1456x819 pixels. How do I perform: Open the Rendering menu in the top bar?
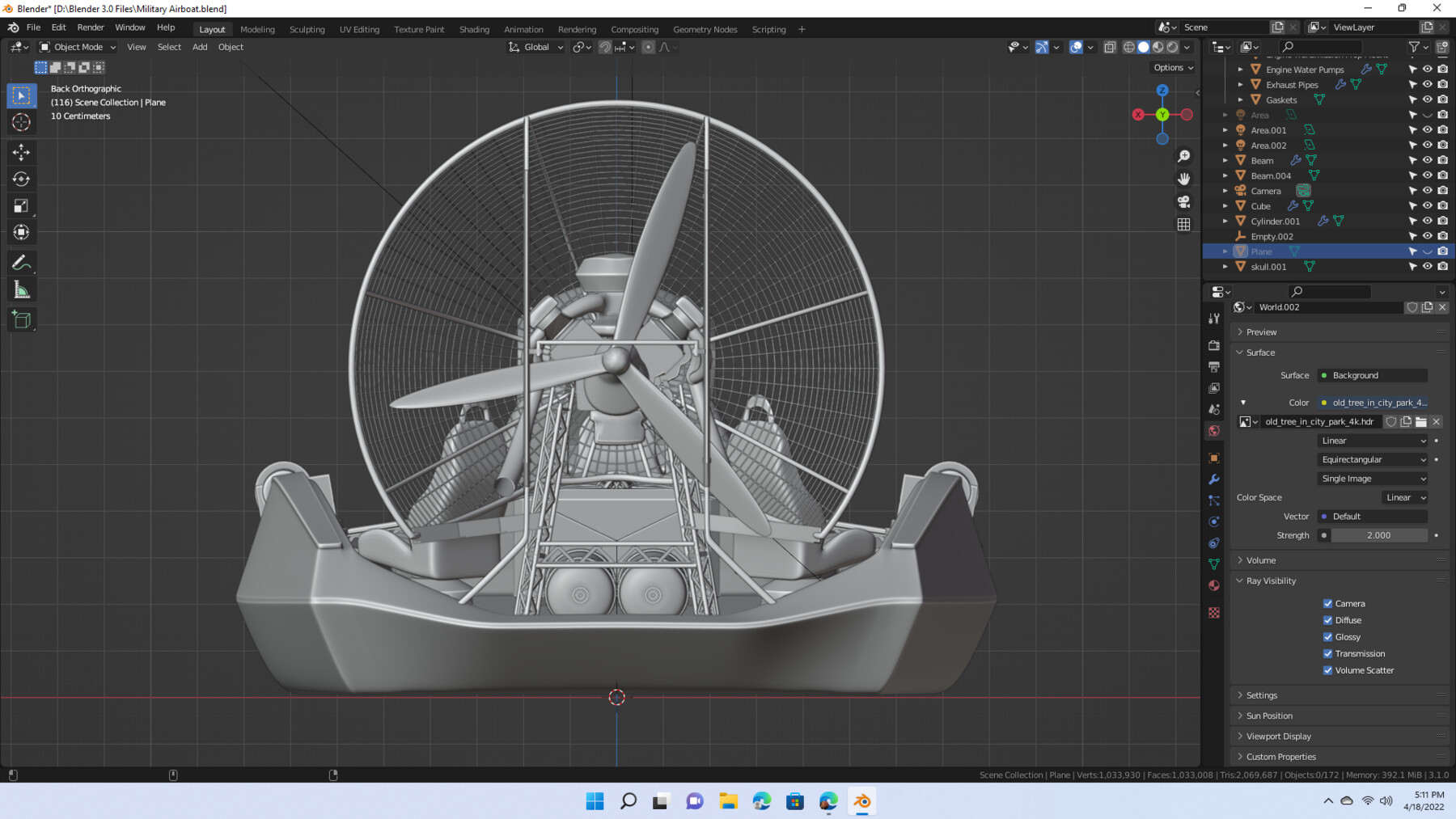pos(577,29)
